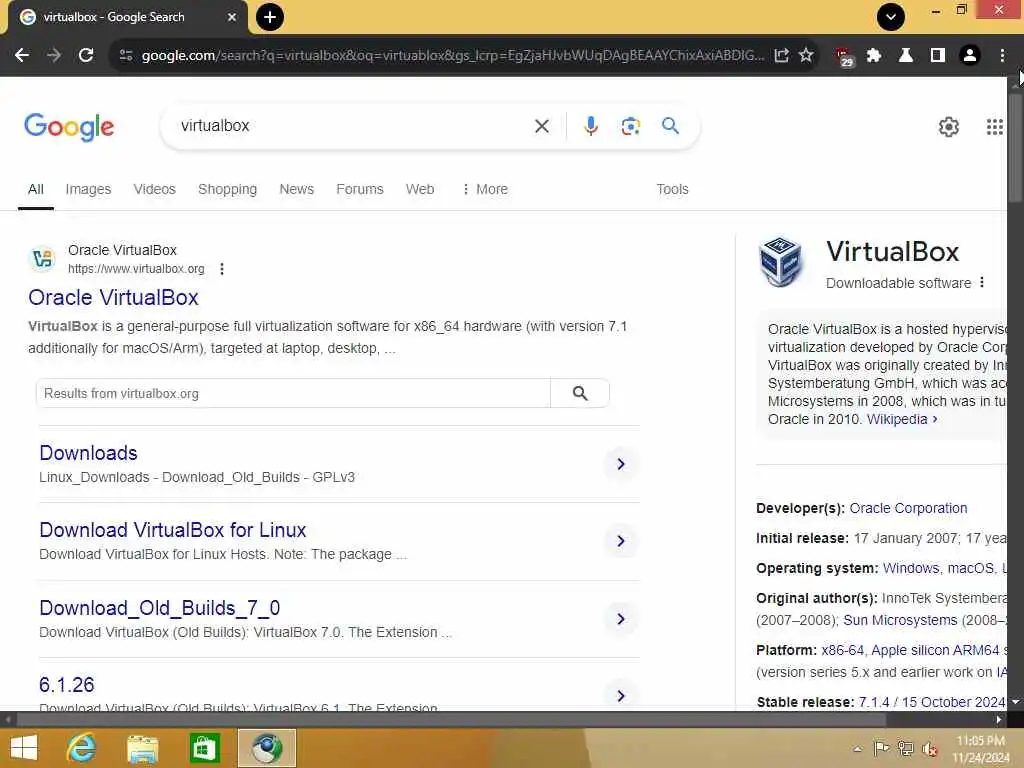The height and width of the screenshot is (768, 1024).
Task: Click the horizontal page scrollbar
Action: (x=451, y=720)
